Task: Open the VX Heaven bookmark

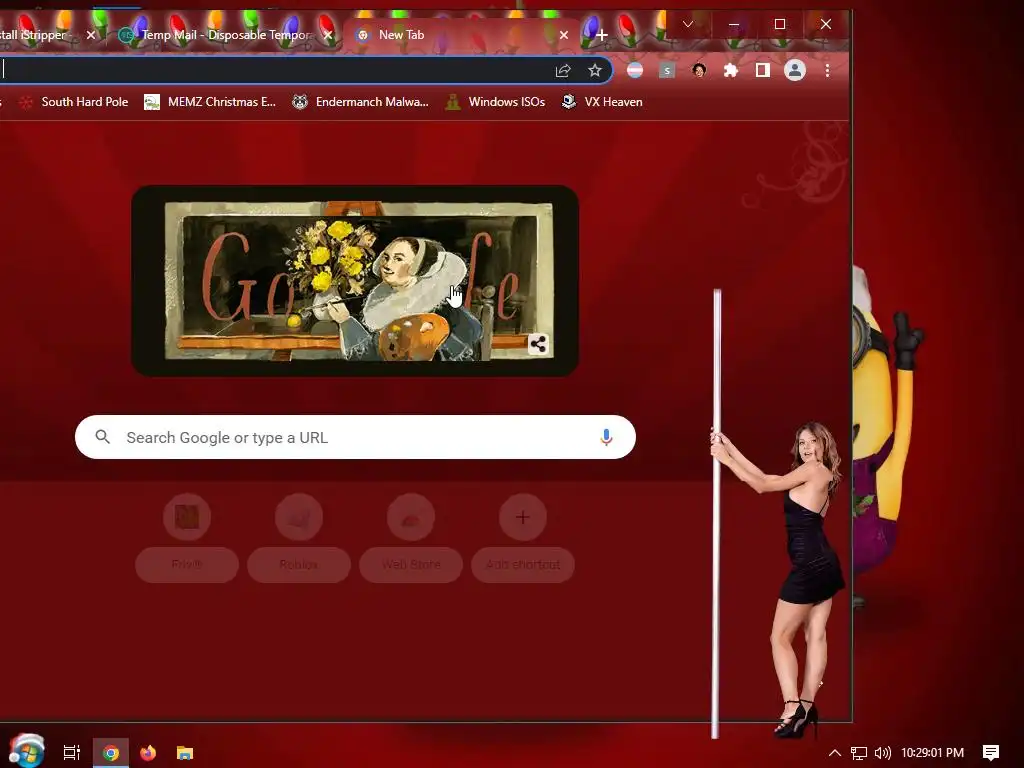Action: coord(602,102)
